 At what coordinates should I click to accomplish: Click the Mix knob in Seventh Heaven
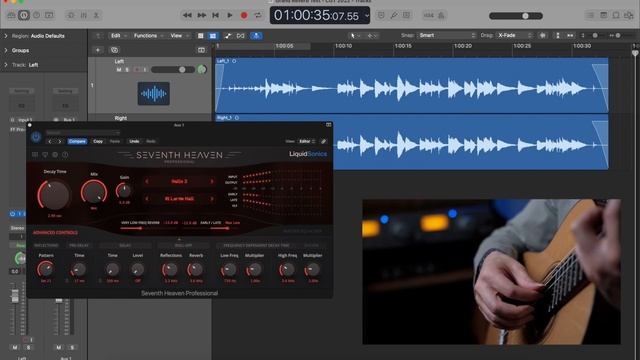[x=94, y=192]
